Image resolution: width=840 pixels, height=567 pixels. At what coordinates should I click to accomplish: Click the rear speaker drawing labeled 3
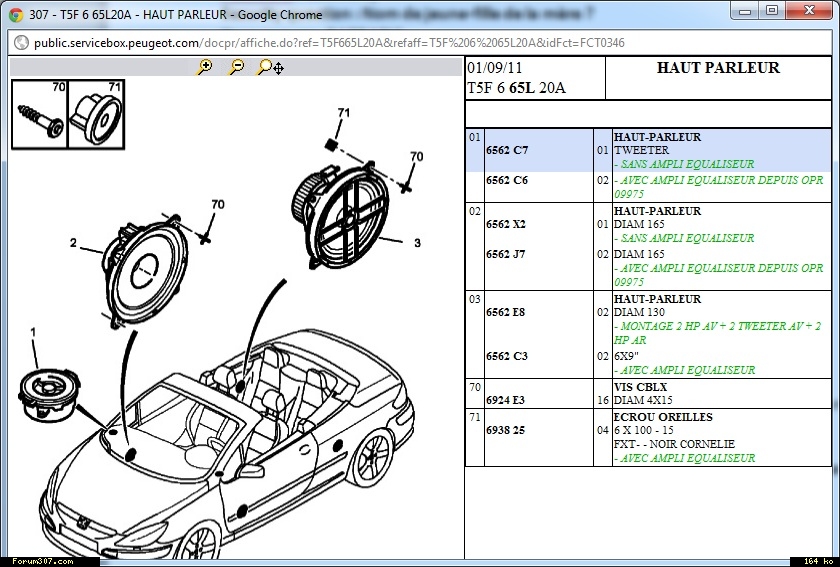340,213
